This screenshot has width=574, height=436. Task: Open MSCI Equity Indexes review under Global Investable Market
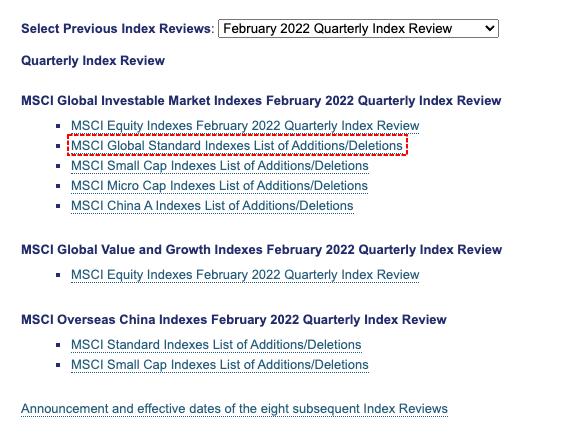245,126
